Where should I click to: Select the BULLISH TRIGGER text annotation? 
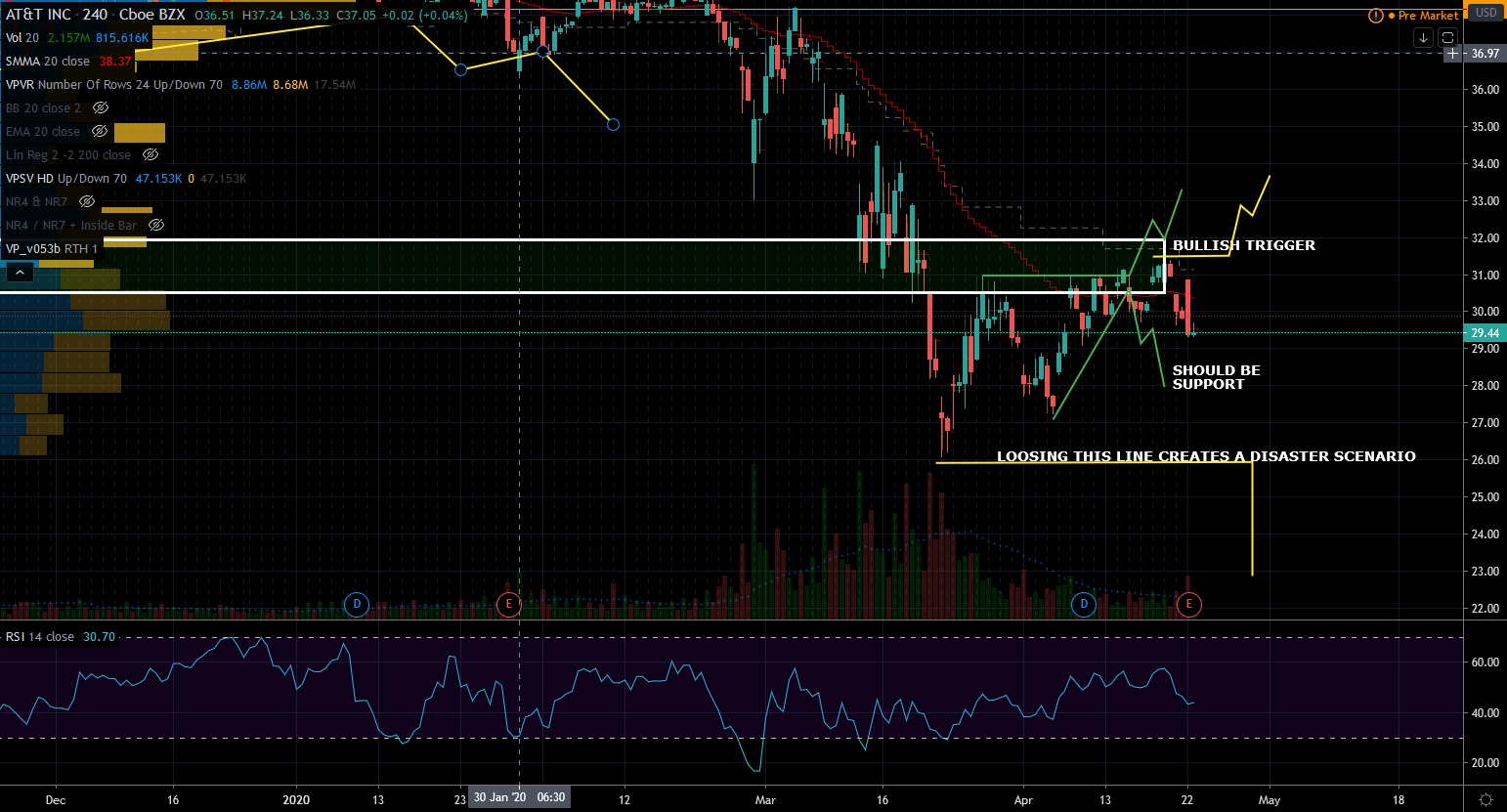1244,245
